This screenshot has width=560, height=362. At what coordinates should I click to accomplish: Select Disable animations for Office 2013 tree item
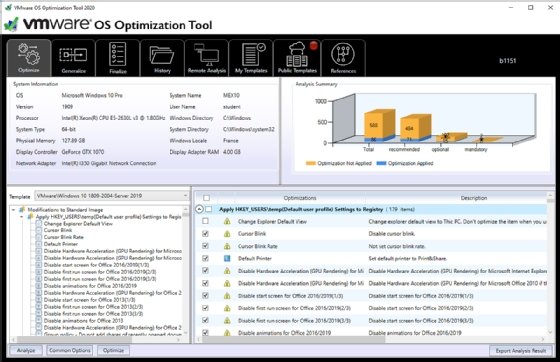point(84,321)
